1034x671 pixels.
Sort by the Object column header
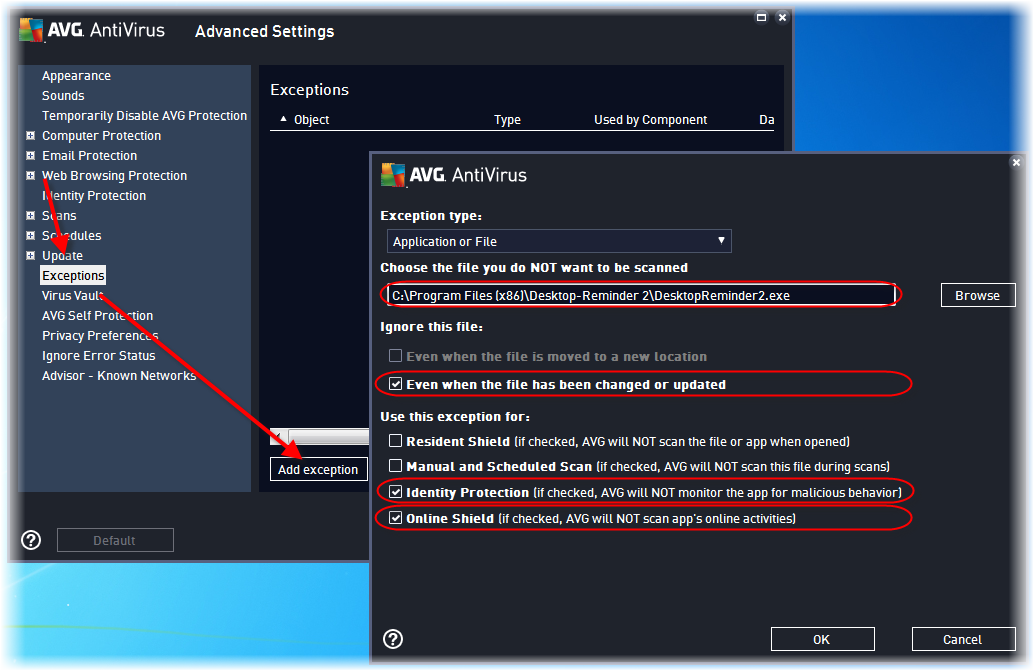click(x=311, y=119)
